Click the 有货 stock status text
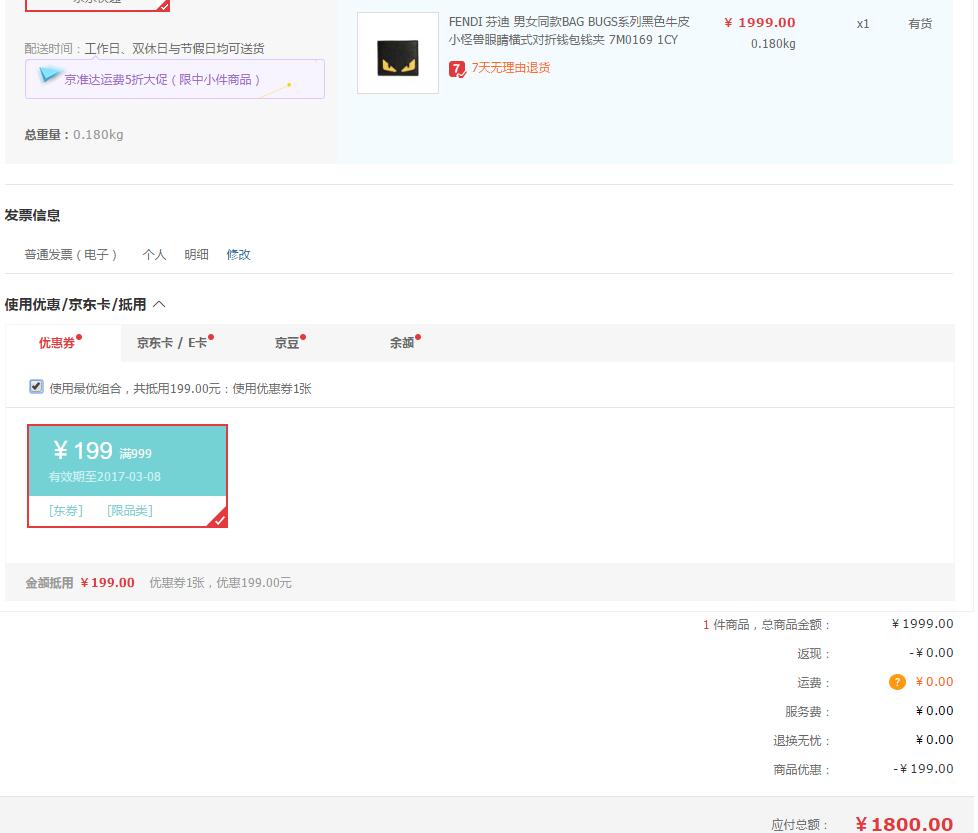 point(920,24)
